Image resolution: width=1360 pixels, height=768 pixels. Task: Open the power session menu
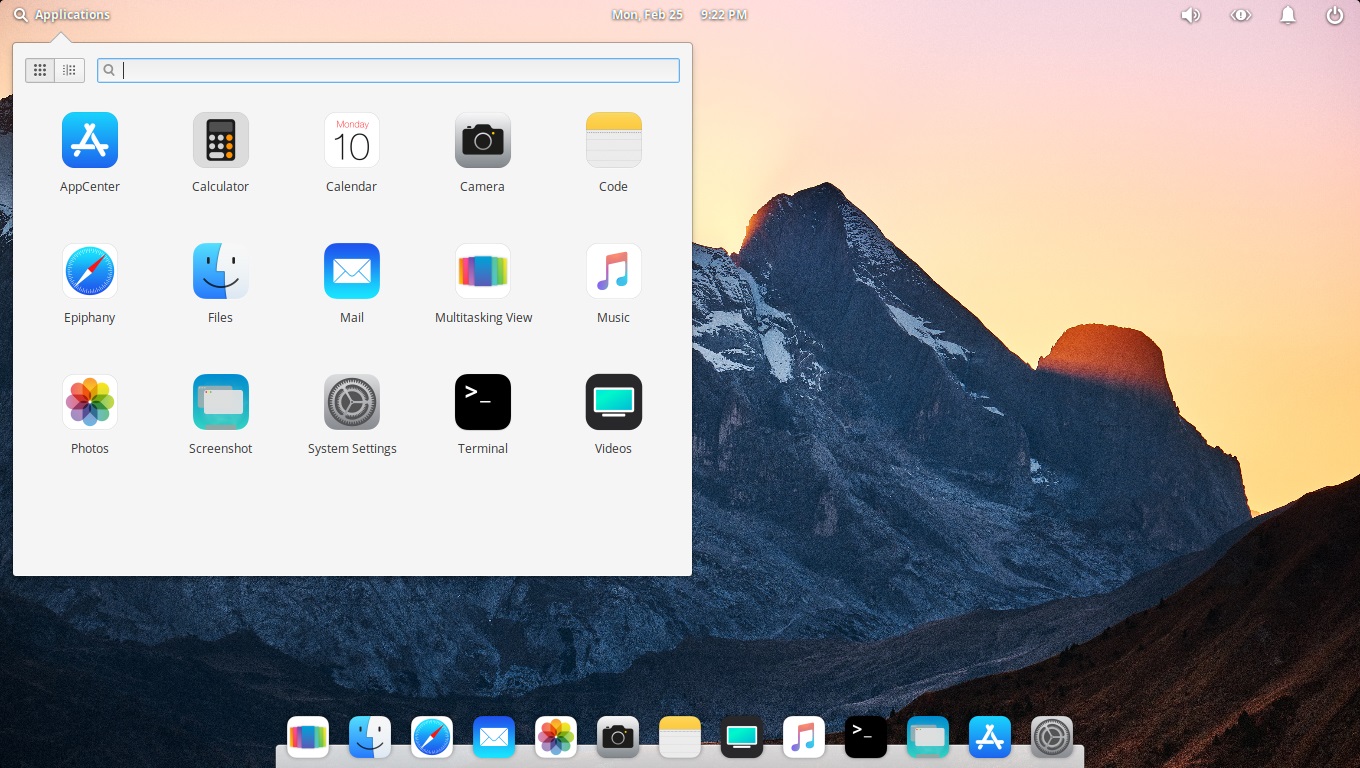pyautogui.click(x=1334, y=15)
